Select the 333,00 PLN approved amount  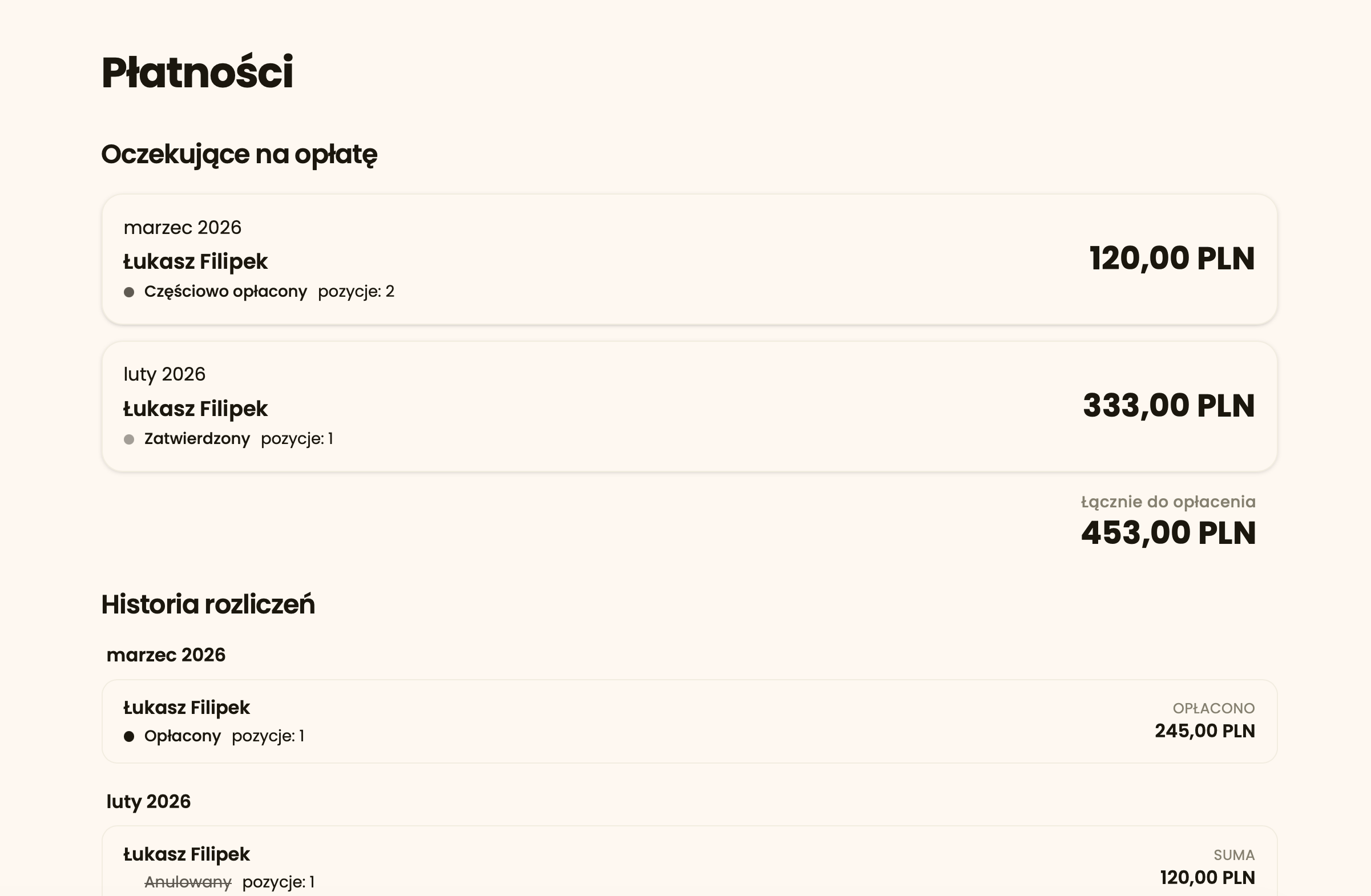pyautogui.click(x=1168, y=406)
